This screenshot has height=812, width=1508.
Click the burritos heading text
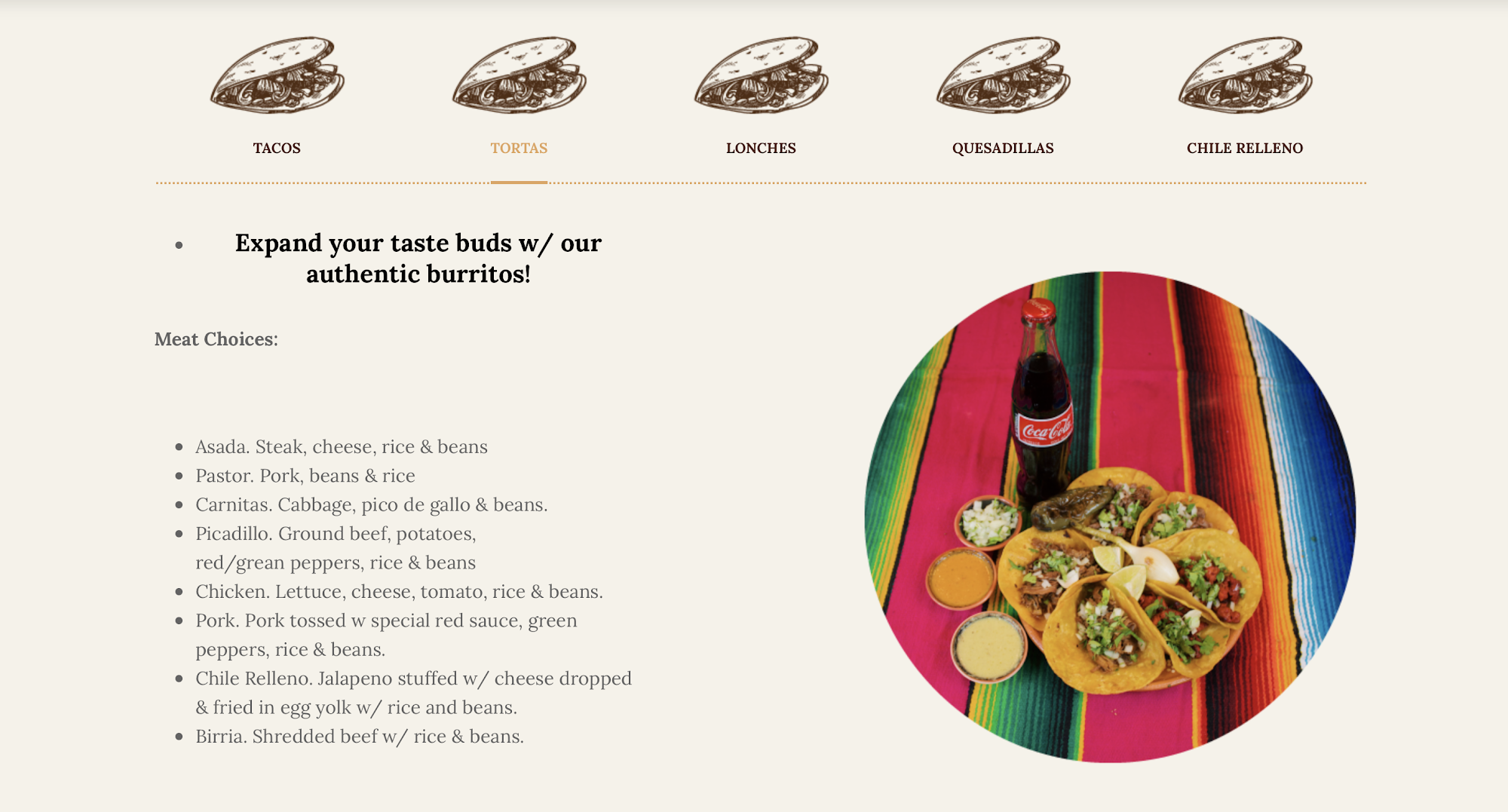(418, 258)
